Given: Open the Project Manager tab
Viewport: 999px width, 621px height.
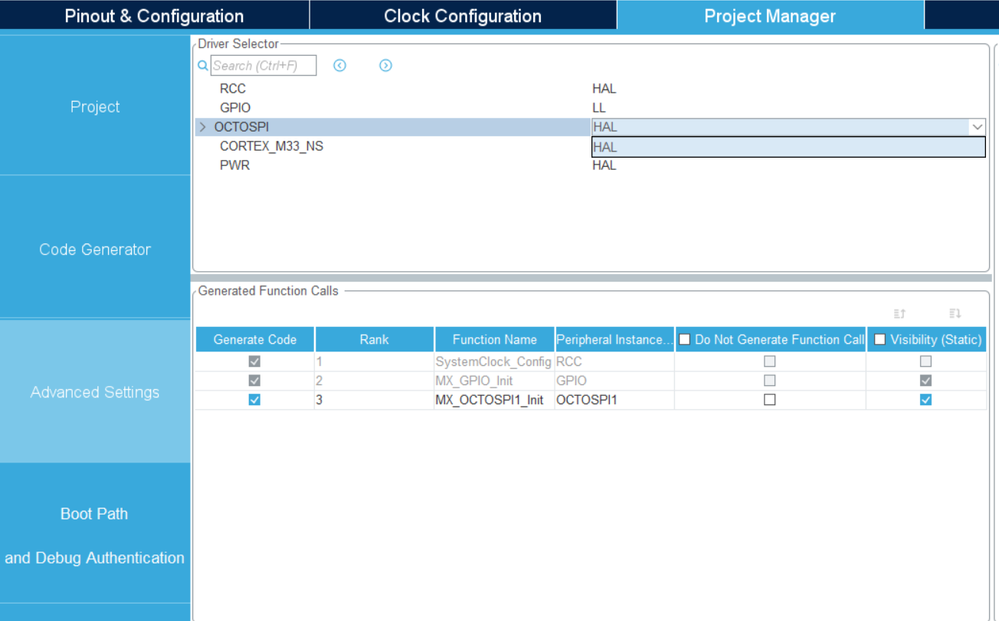Looking at the screenshot, I should click(x=770, y=16).
